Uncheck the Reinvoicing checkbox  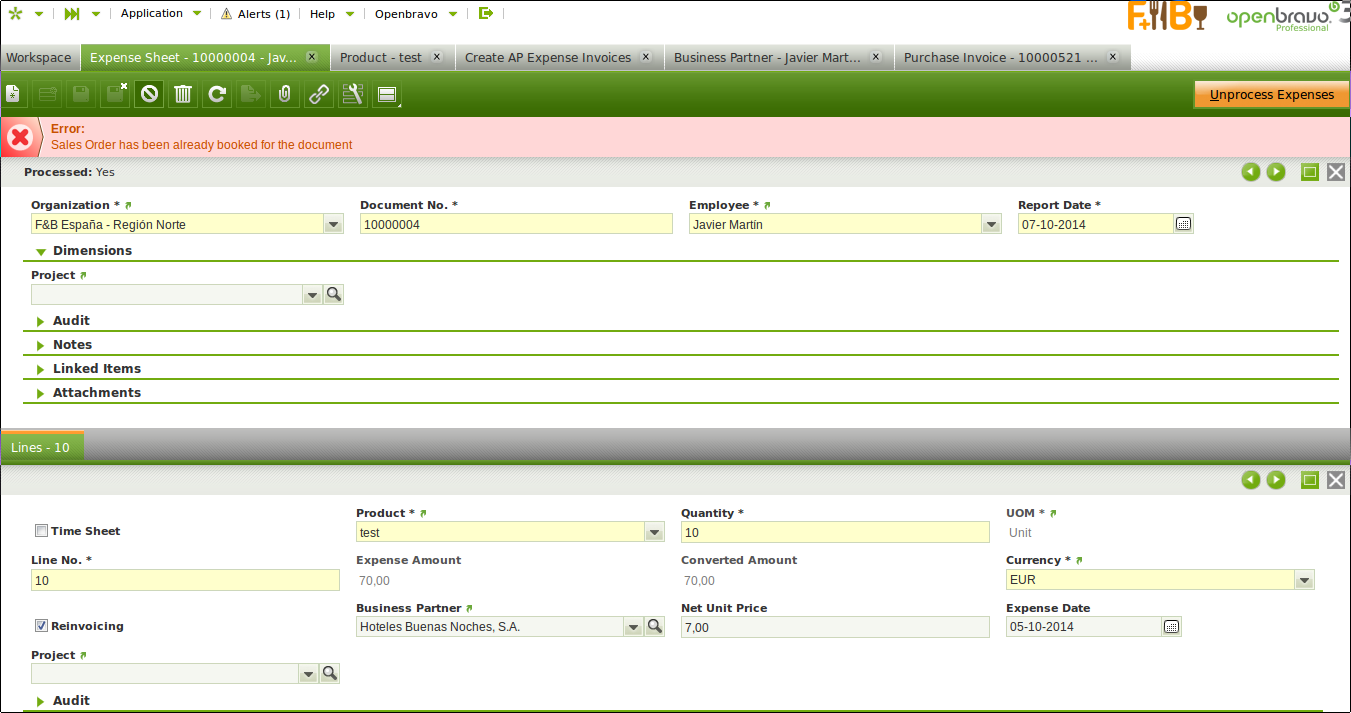pyautogui.click(x=41, y=626)
